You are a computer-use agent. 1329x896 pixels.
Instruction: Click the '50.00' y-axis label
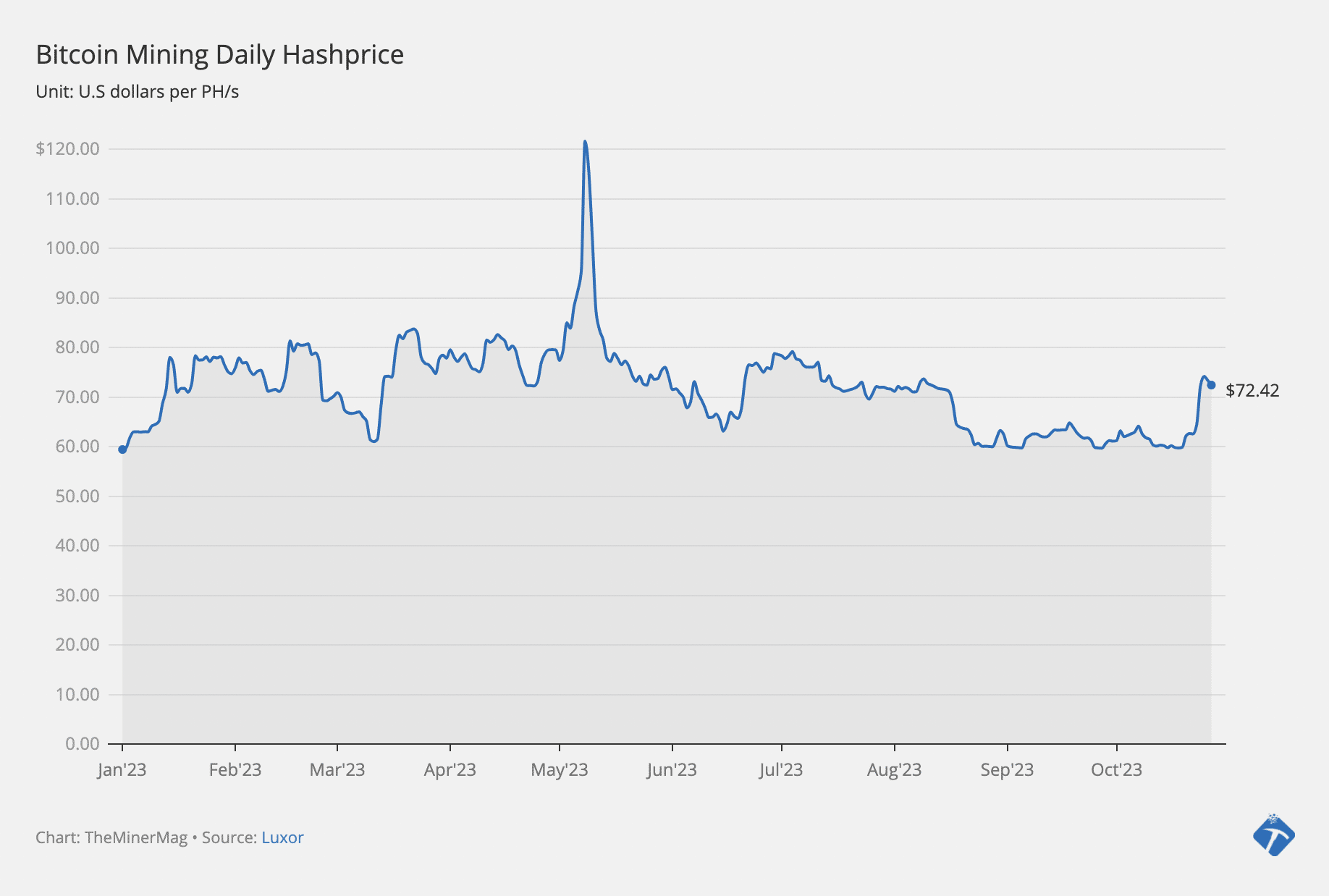point(77,496)
